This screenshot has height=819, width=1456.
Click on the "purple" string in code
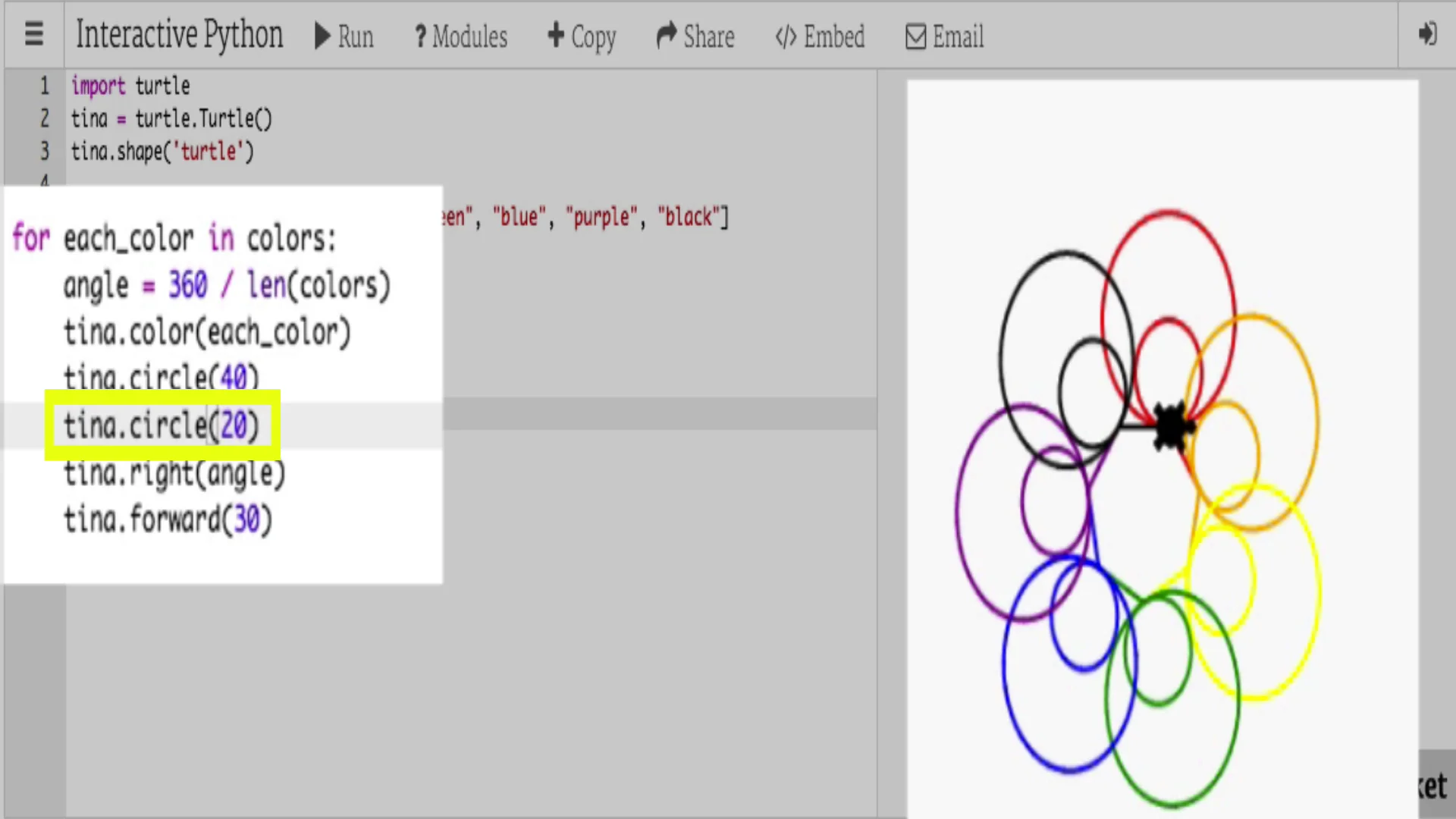[601, 218]
